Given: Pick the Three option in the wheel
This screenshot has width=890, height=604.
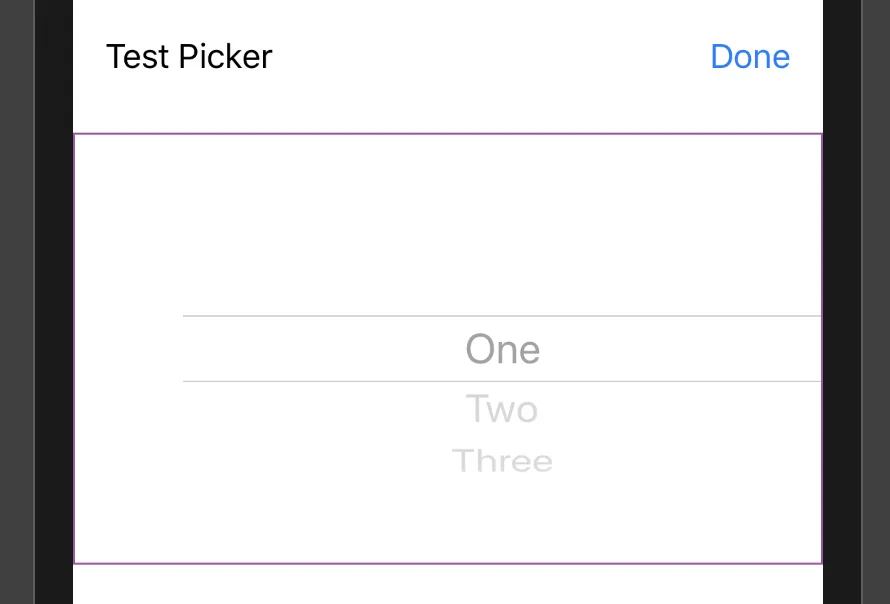Looking at the screenshot, I should click(502, 461).
